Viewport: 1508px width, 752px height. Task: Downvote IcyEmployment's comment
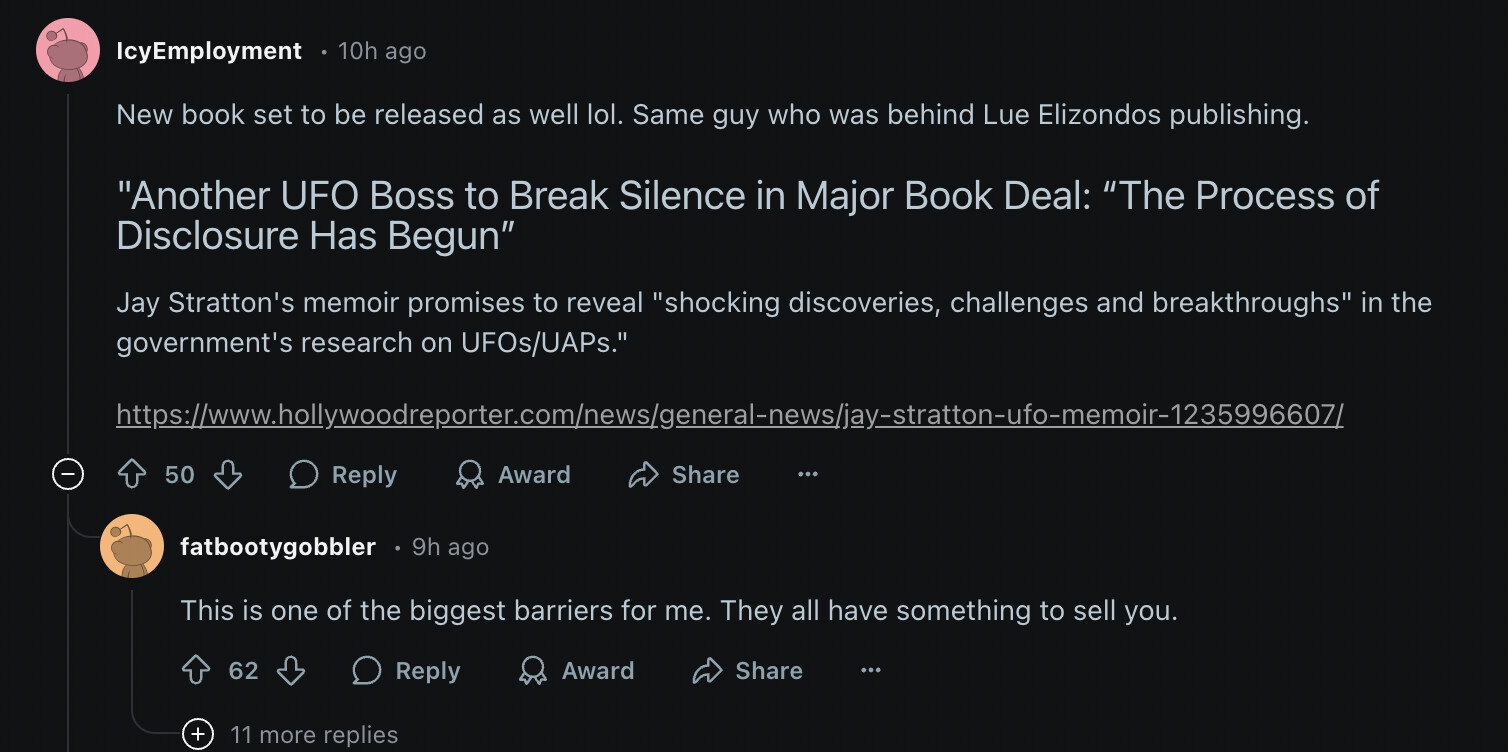228,474
